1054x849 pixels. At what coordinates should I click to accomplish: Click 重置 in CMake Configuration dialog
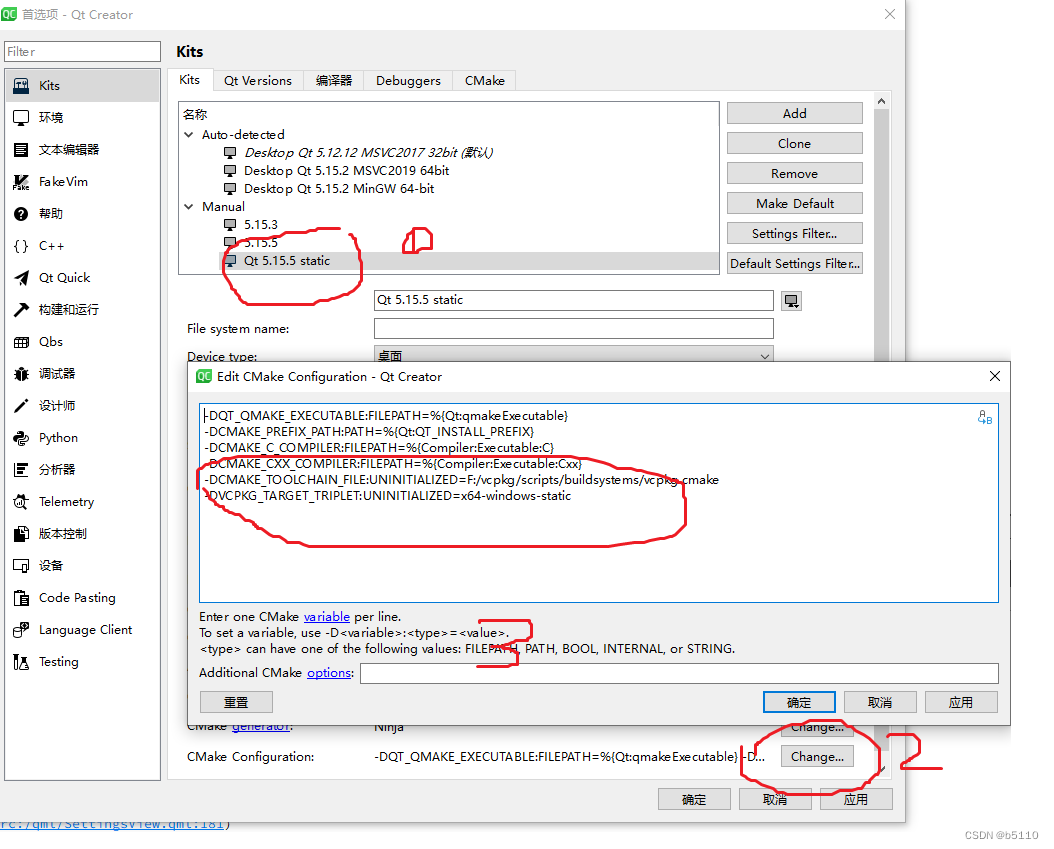click(236, 702)
